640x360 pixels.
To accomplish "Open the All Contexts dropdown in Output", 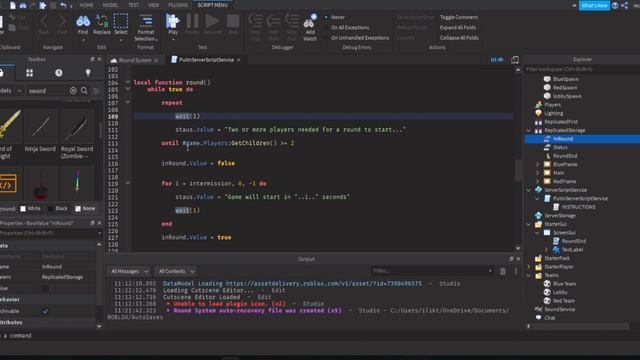I will point(176,271).
